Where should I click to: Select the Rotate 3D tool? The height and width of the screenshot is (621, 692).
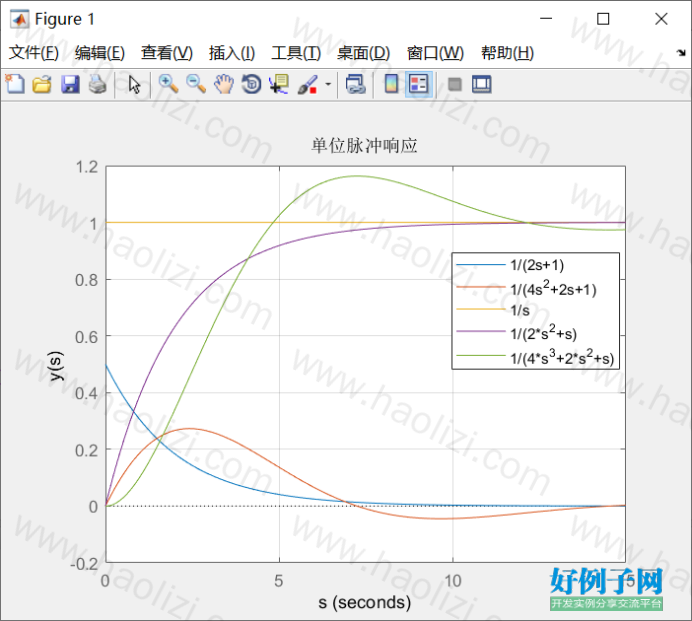click(252, 84)
